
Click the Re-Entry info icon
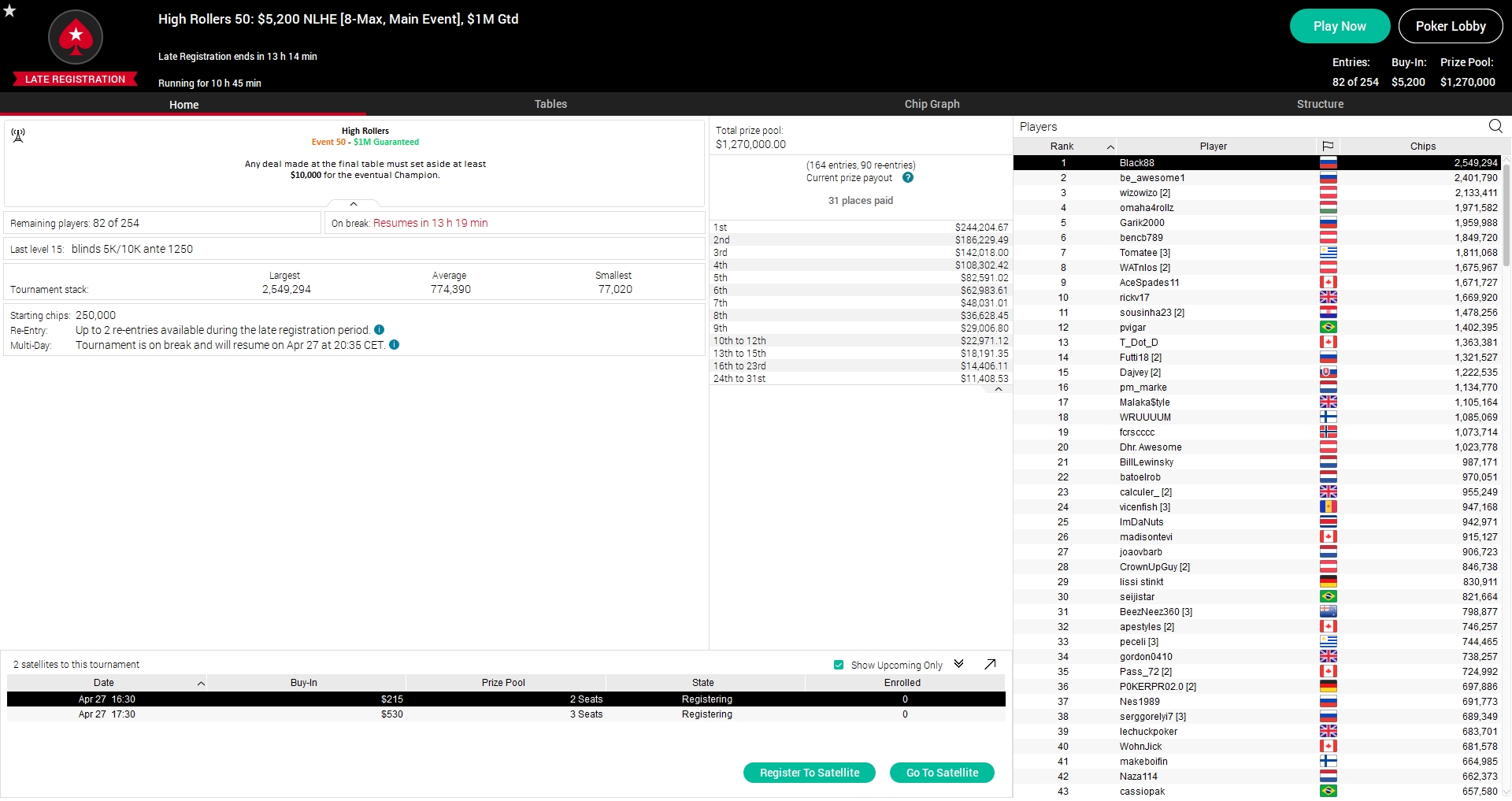point(379,330)
